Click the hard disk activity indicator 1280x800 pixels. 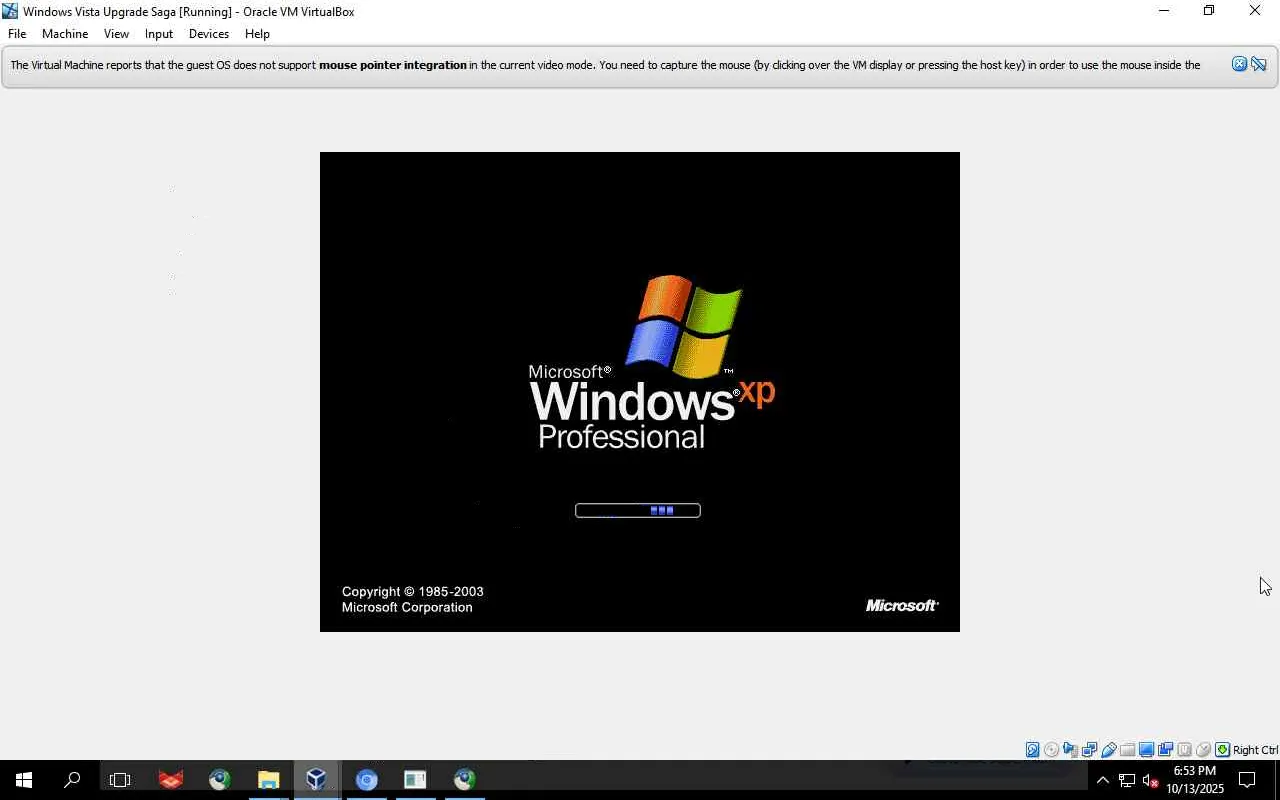1032,750
